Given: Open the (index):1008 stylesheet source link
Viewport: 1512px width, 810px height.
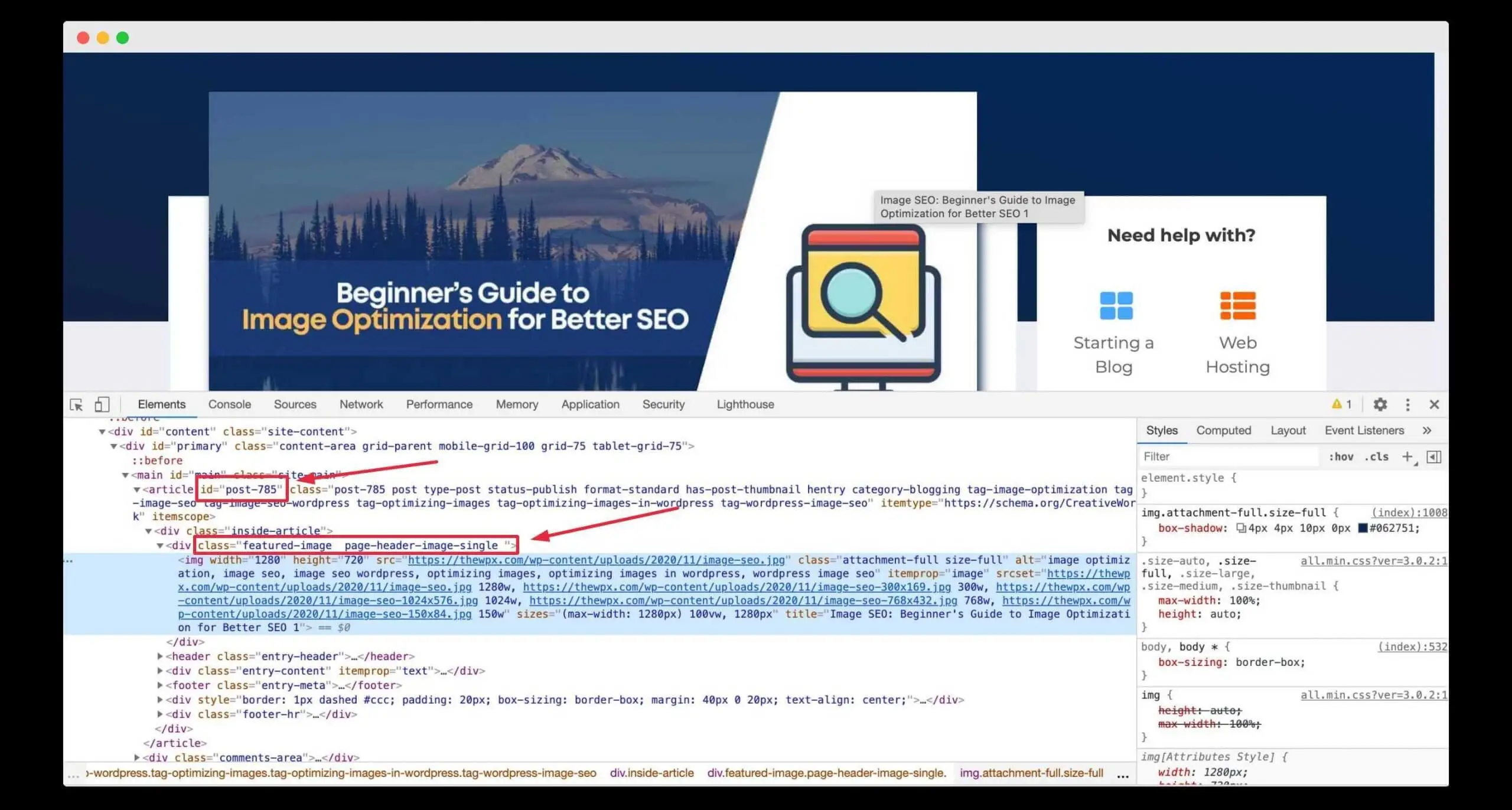Looking at the screenshot, I should (x=1409, y=512).
